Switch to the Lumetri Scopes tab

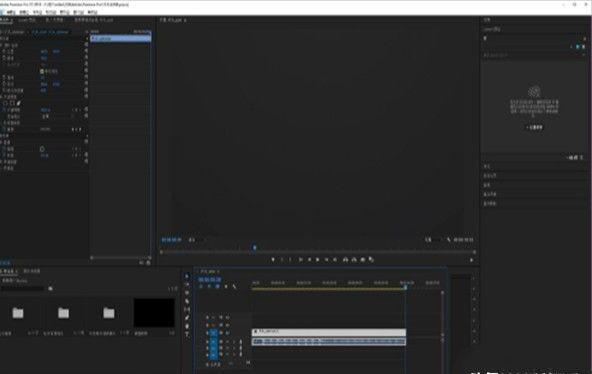click(27, 20)
